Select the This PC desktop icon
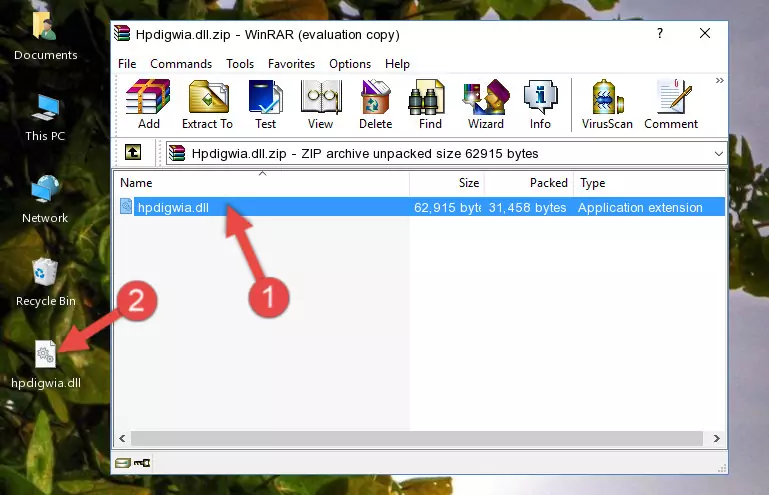Viewport: 769px width, 495px height. pyautogui.click(x=45, y=118)
